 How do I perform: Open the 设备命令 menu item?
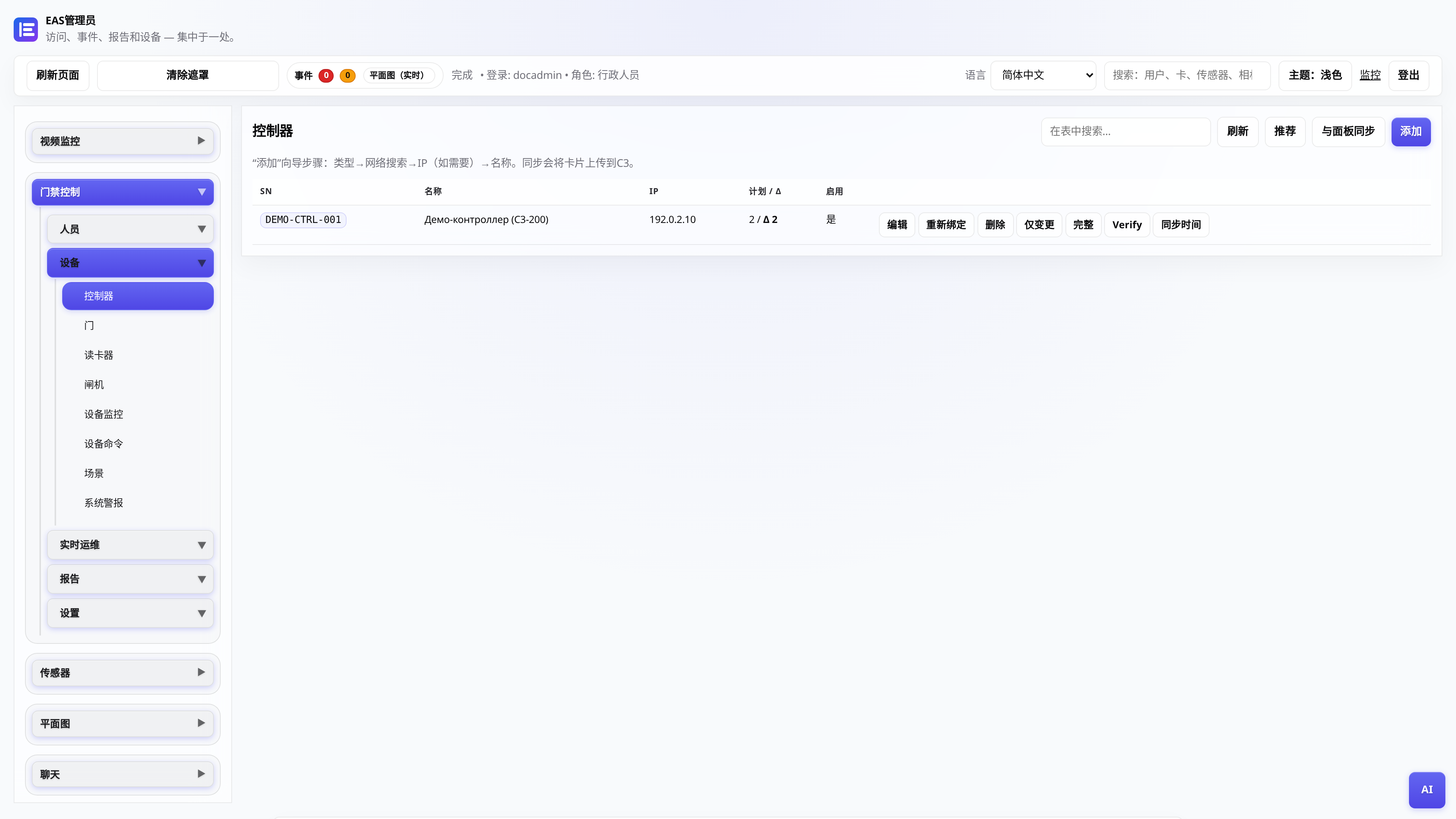[138, 444]
